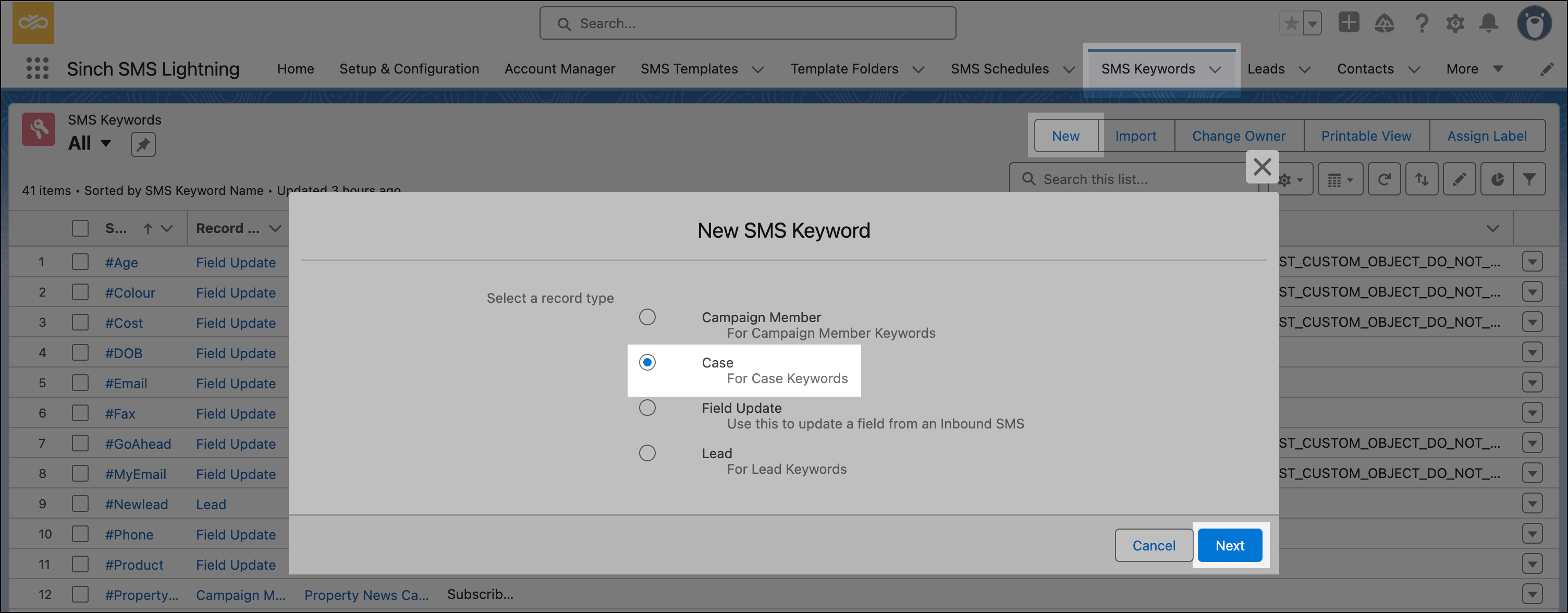Open the Account Manager tab
The height and width of the screenshot is (613, 1568).
[559, 69]
